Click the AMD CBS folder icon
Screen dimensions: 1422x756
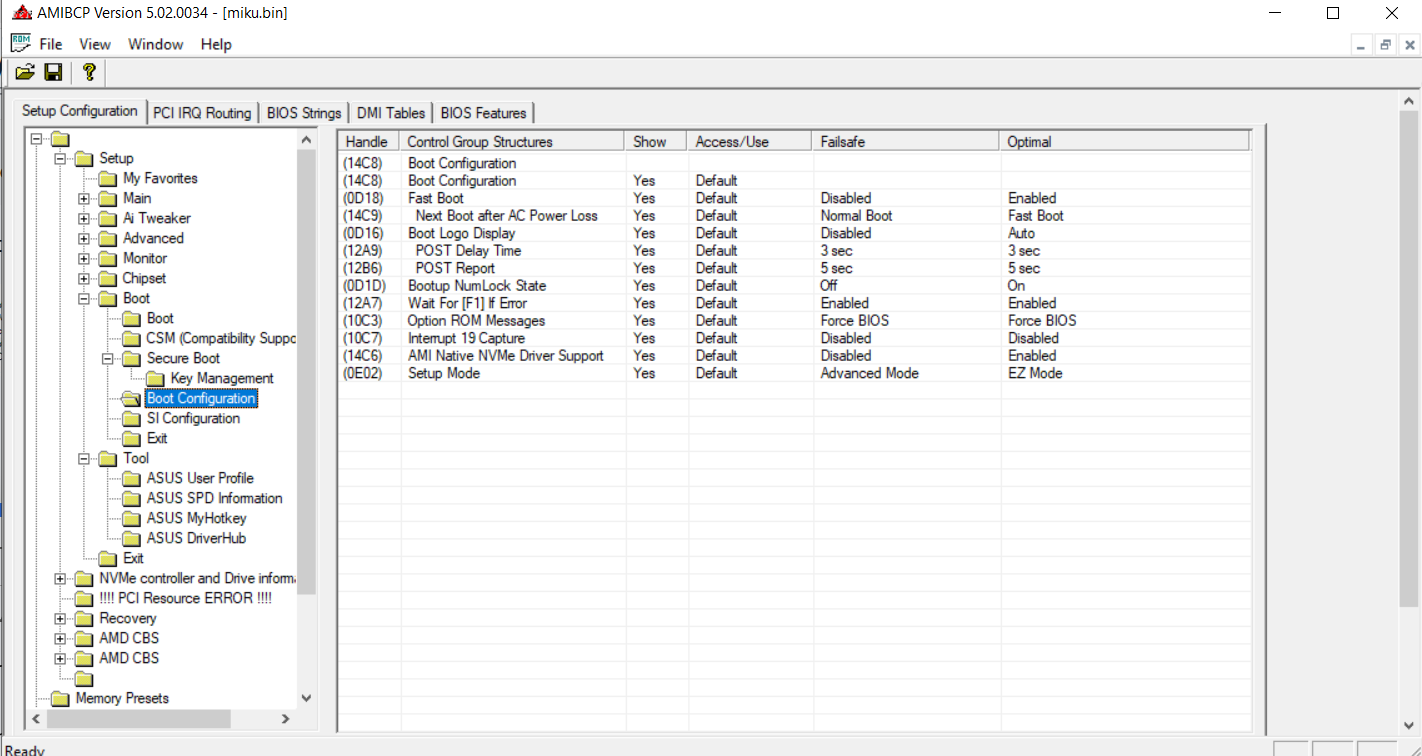tap(84, 638)
